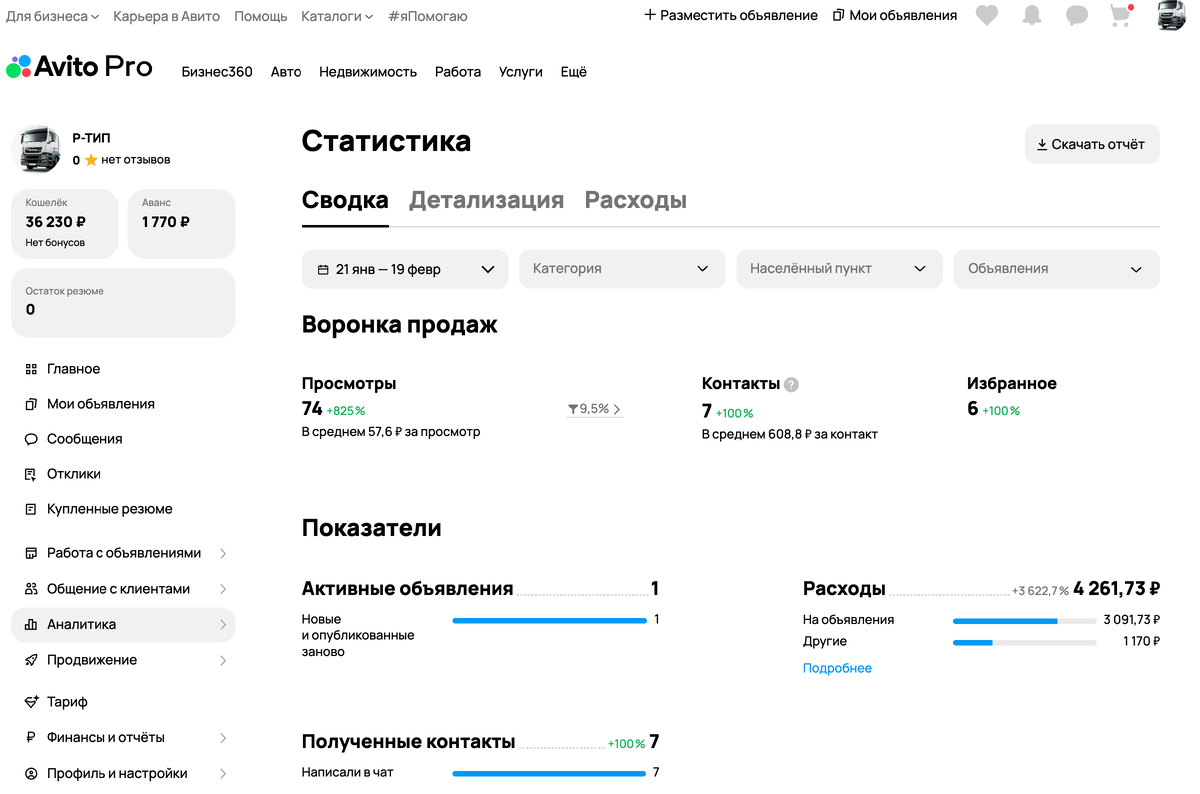Click Разместить объявление link
This screenshot has width=1200, height=794.
pyautogui.click(x=731, y=15)
